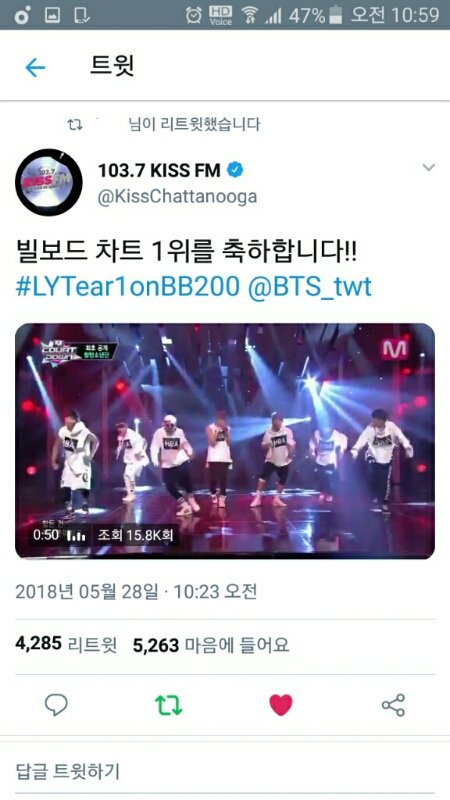
Task: Open 103.7 KISS FM profile picture
Action: point(49,182)
